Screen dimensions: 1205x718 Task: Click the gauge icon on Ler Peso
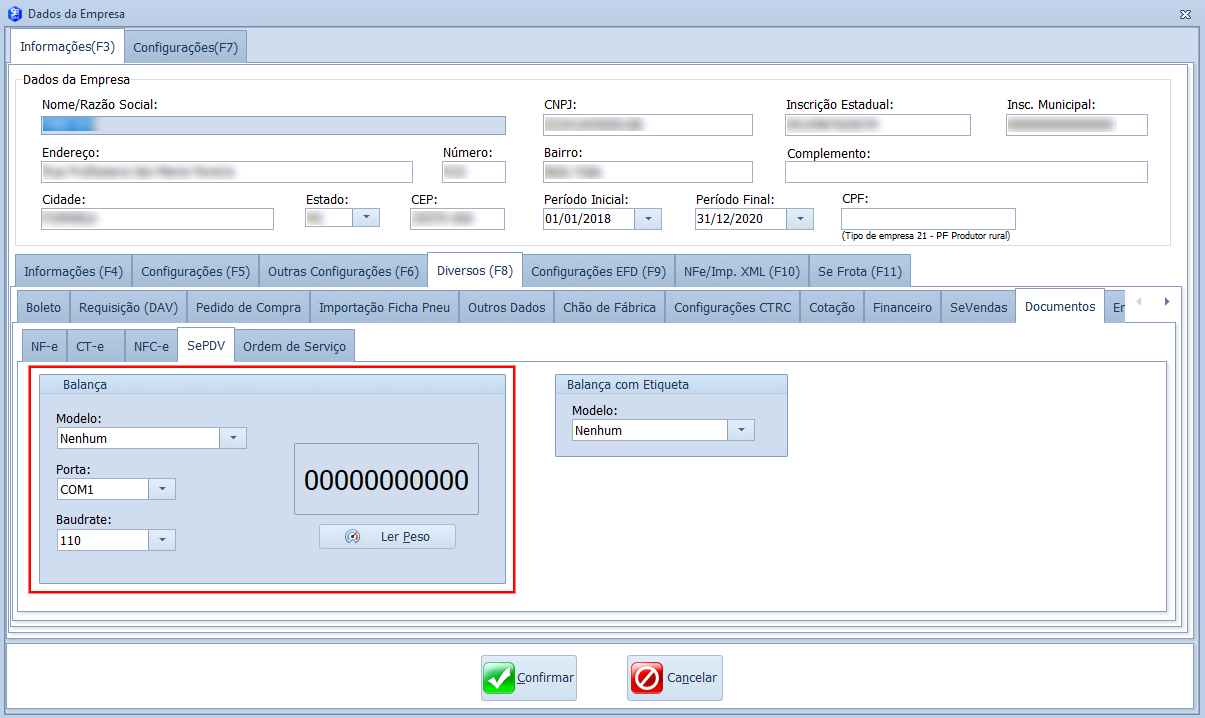point(352,537)
